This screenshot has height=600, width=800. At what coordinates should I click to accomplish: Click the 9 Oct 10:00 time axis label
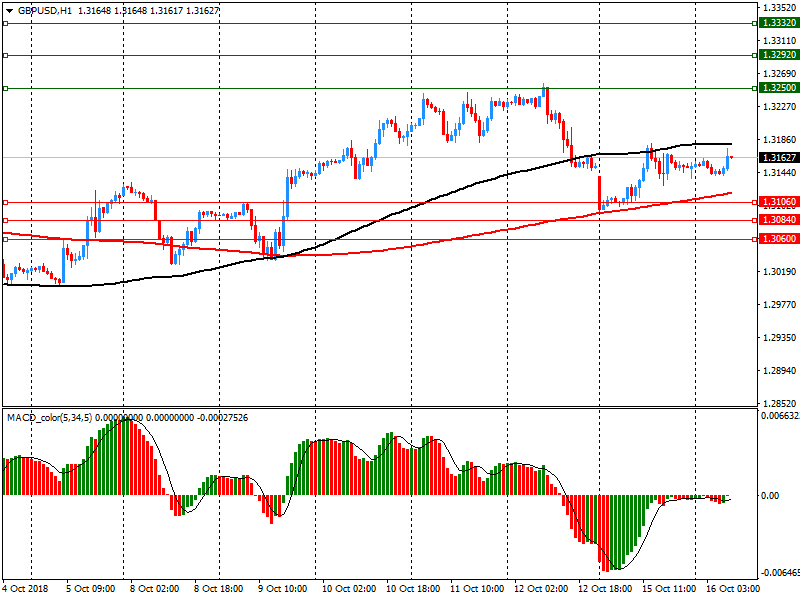283,589
